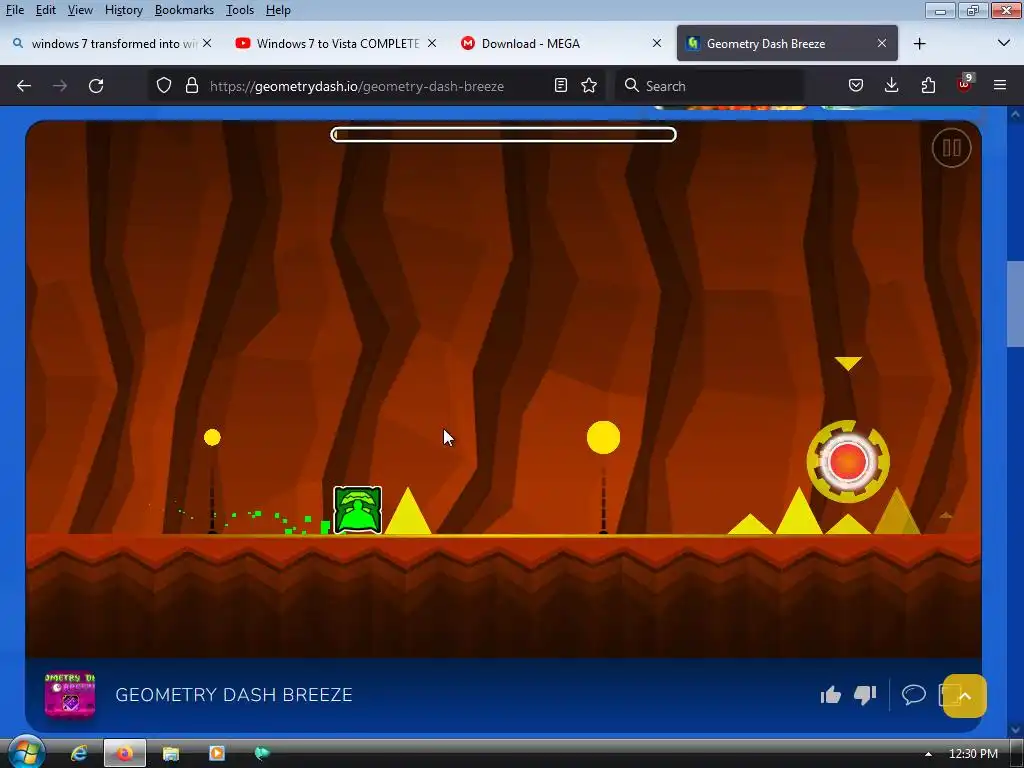
Task: Open the Tools menu
Action: click(x=240, y=10)
